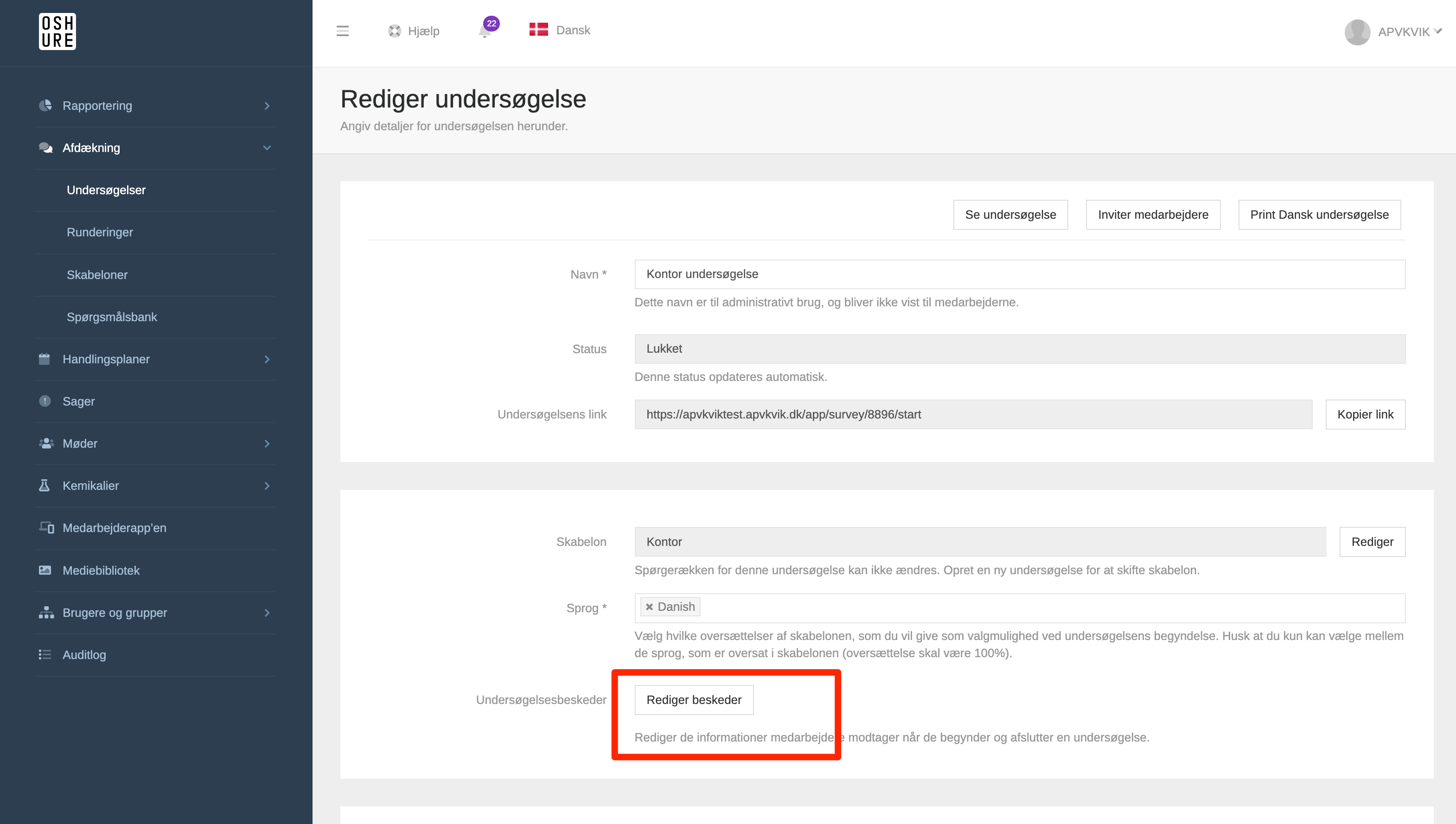Viewport: 1456px width, 824px height.
Task: Focus the Navn input field
Action: coord(1019,274)
